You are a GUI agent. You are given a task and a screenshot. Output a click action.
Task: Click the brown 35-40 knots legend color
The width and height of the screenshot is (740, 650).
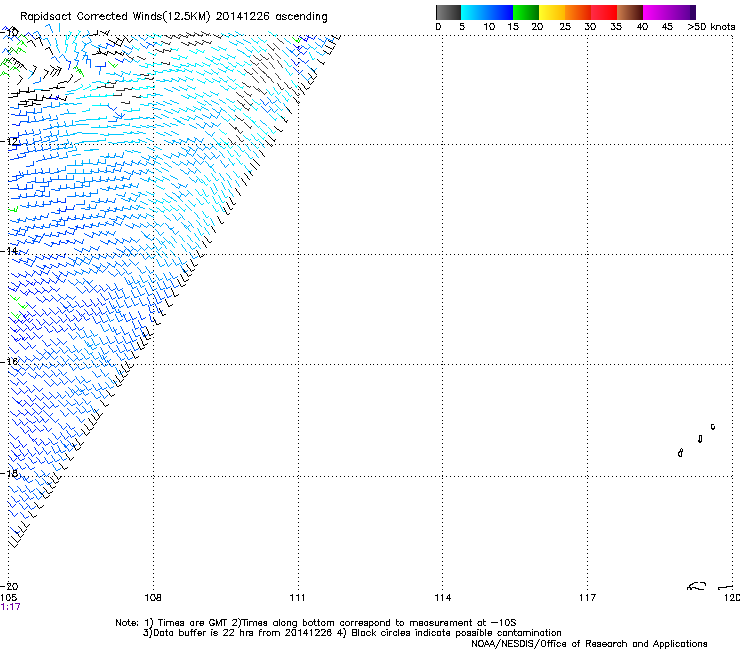point(630,12)
